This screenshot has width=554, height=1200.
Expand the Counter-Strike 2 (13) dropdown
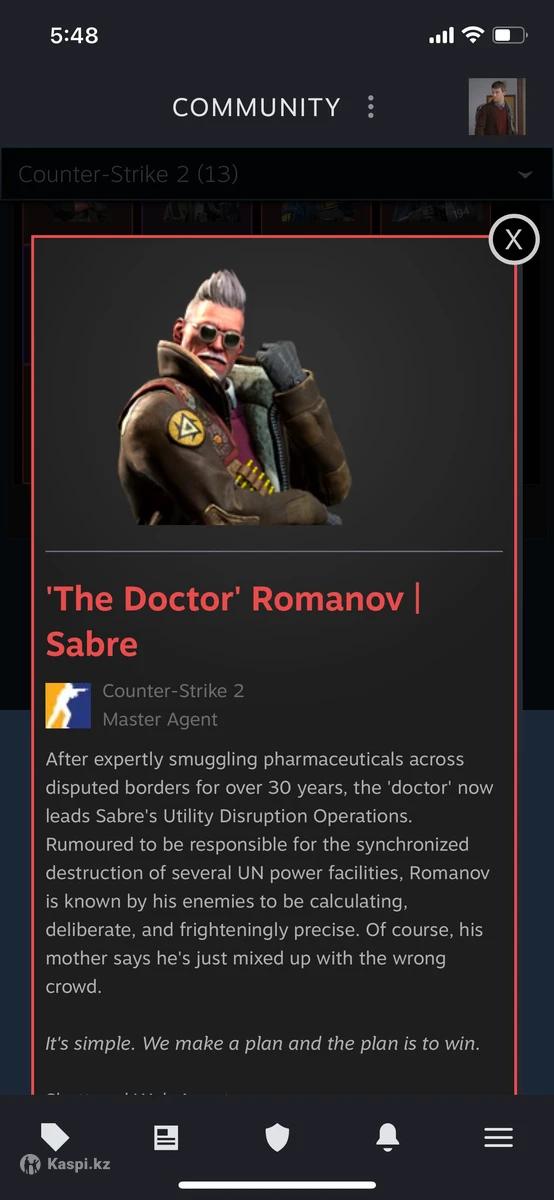pos(277,174)
